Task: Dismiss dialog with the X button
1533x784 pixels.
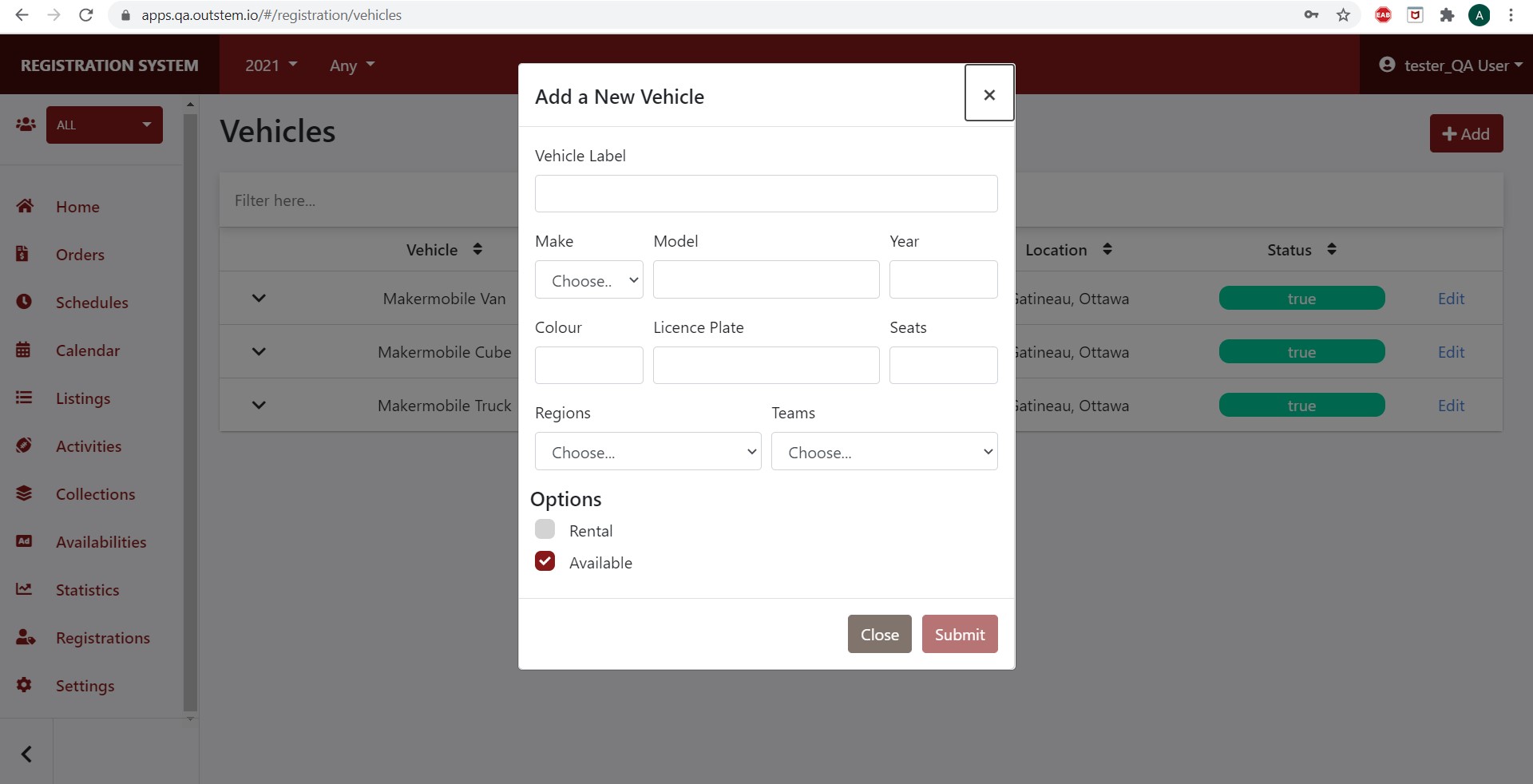Action: pos(989,94)
